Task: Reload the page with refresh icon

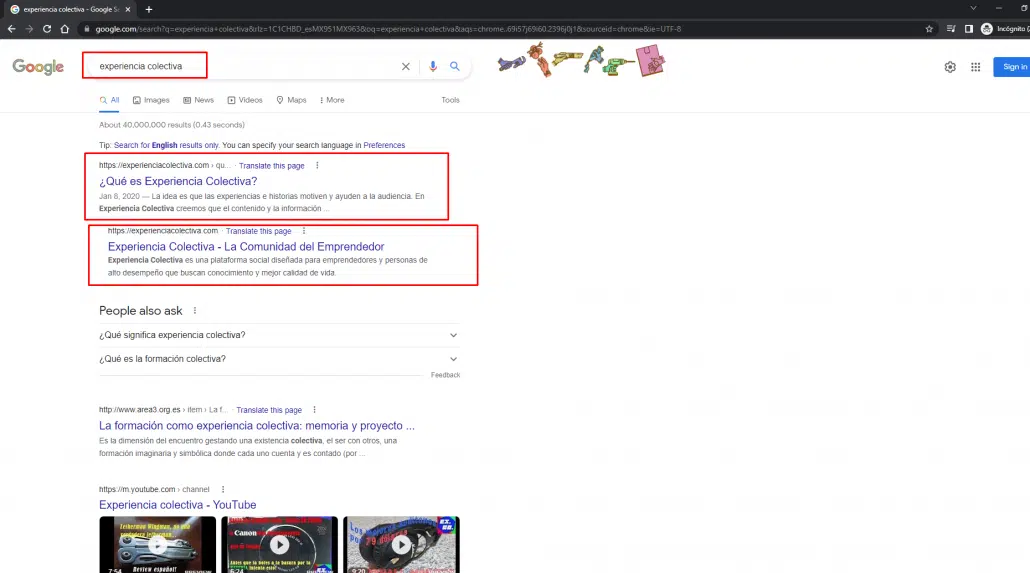Action: click(x=47, y=29)
